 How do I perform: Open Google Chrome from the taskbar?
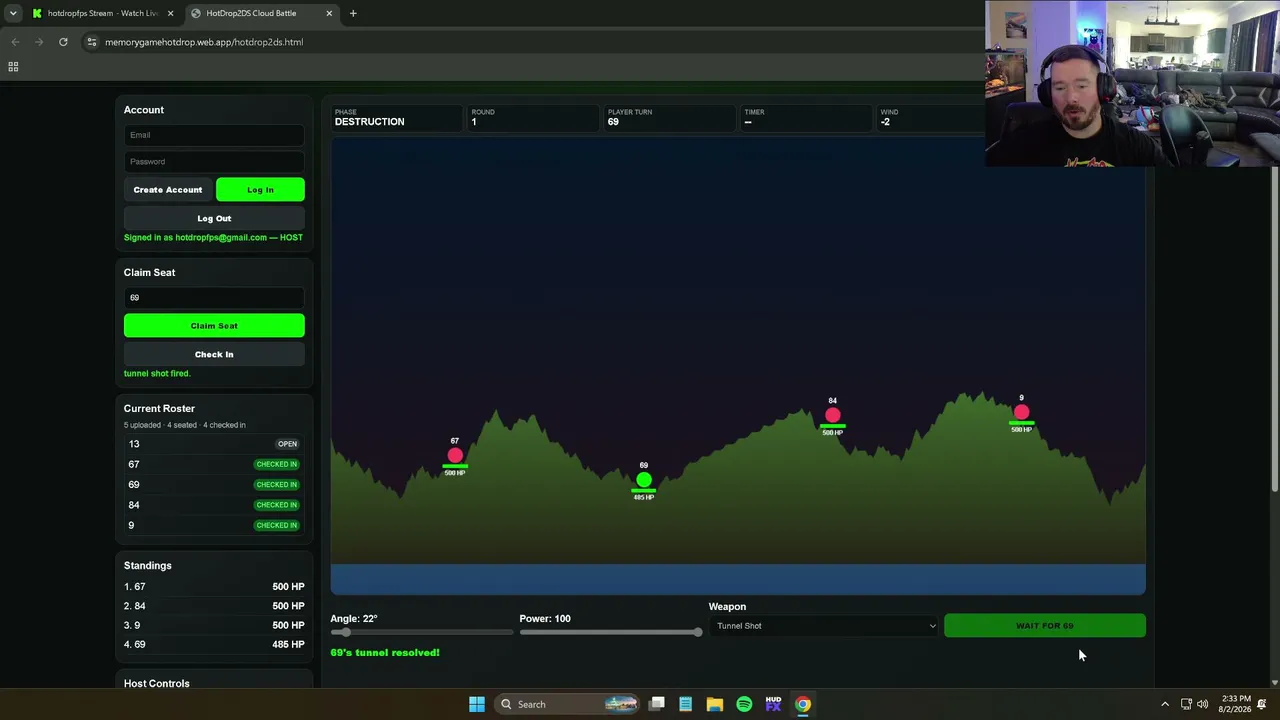pyautogui.click(x=802, y=704)
